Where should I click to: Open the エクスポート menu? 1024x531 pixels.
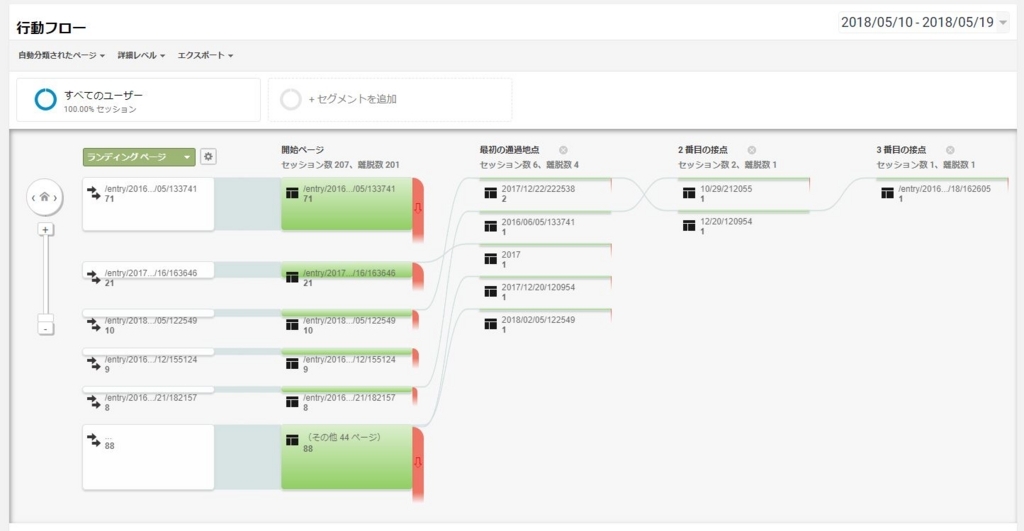click(205, 56)
